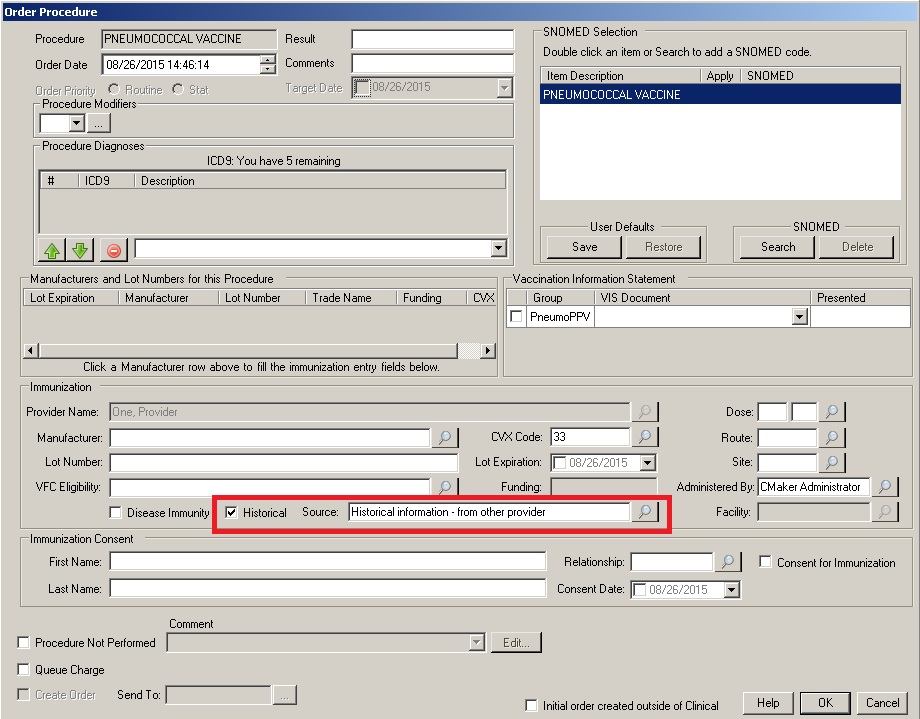920x719 pixels.
Task: Click the red remove diagnosis icon
Action: click(x=113, y=250)
